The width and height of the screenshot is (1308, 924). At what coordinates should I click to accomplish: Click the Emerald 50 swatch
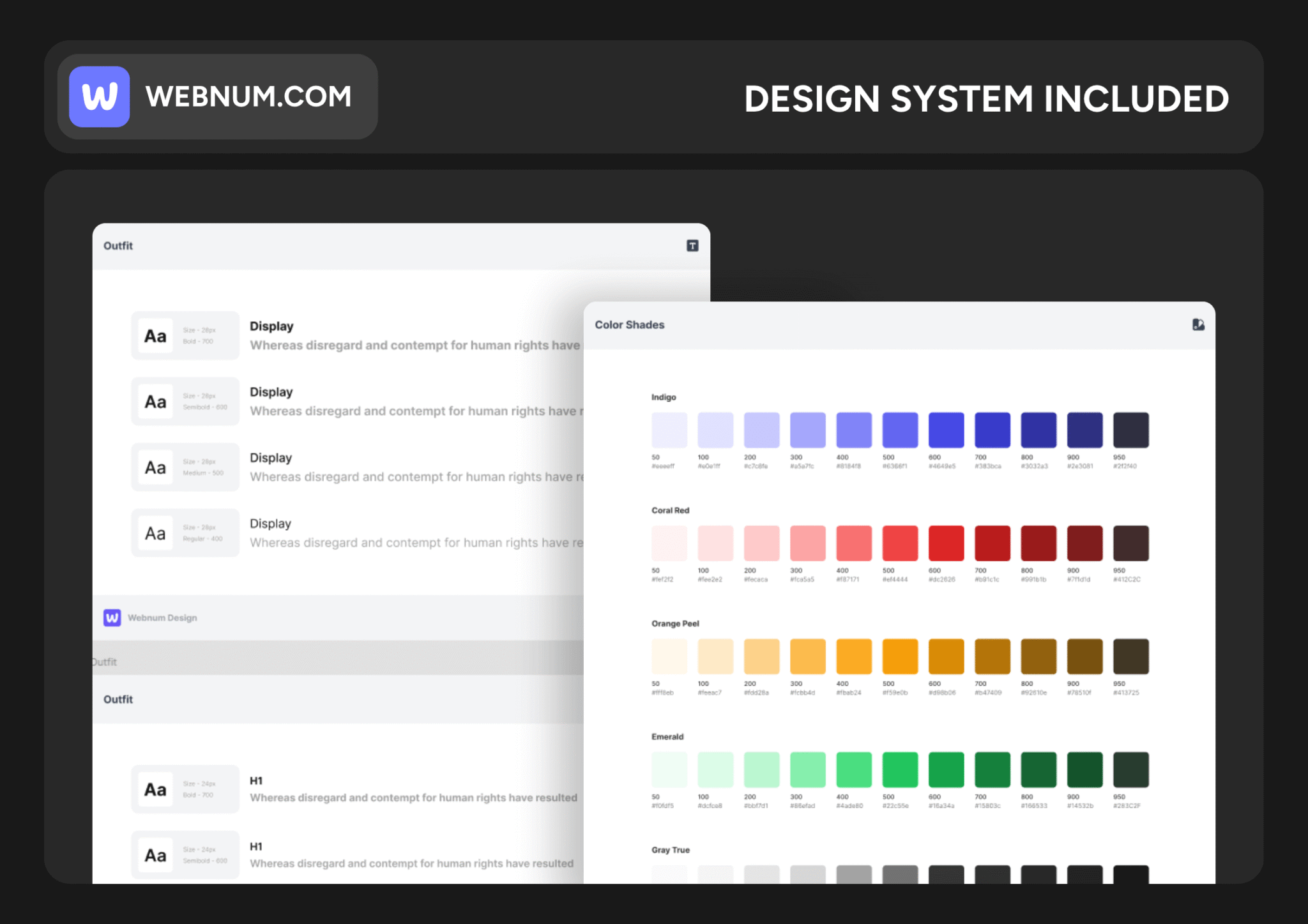[x=669, y=768]
